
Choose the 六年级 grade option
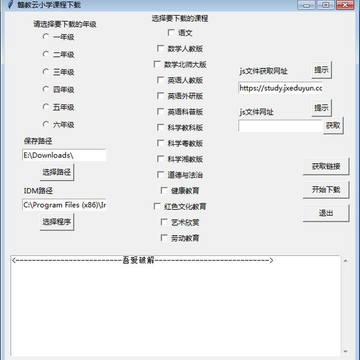46,124
